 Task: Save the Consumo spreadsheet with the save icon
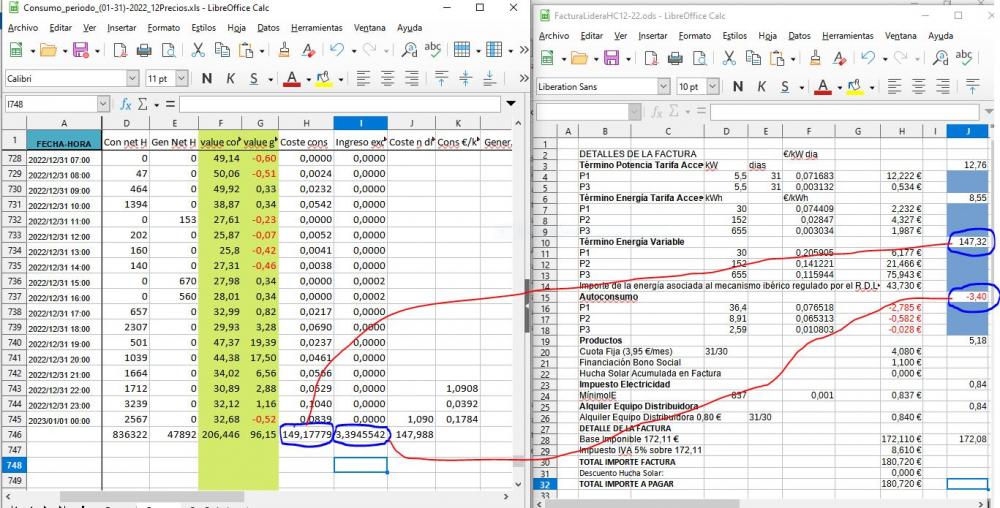[x=80, y=50]
